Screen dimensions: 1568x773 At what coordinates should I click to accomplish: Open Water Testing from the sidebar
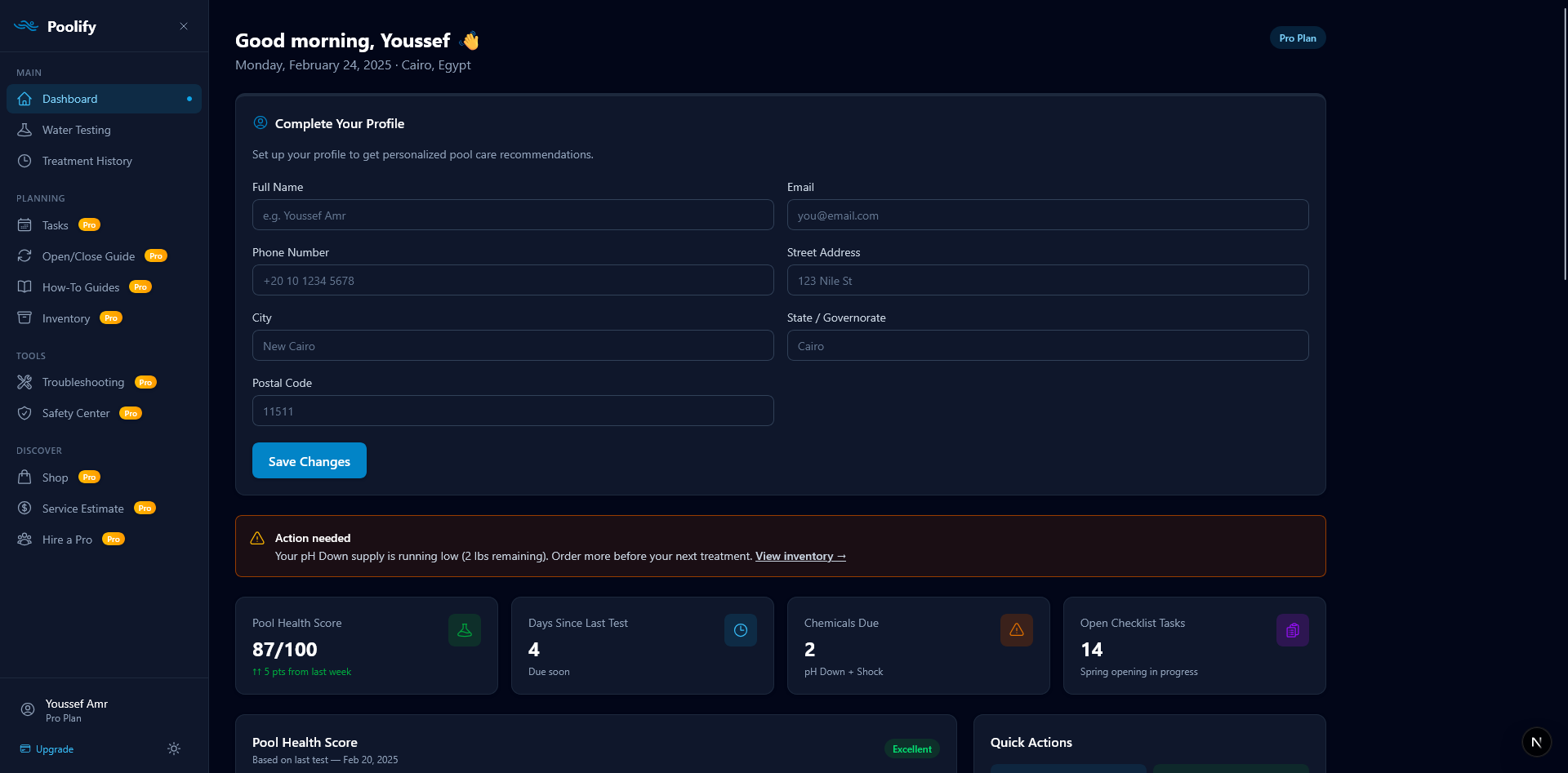[76, 130]
